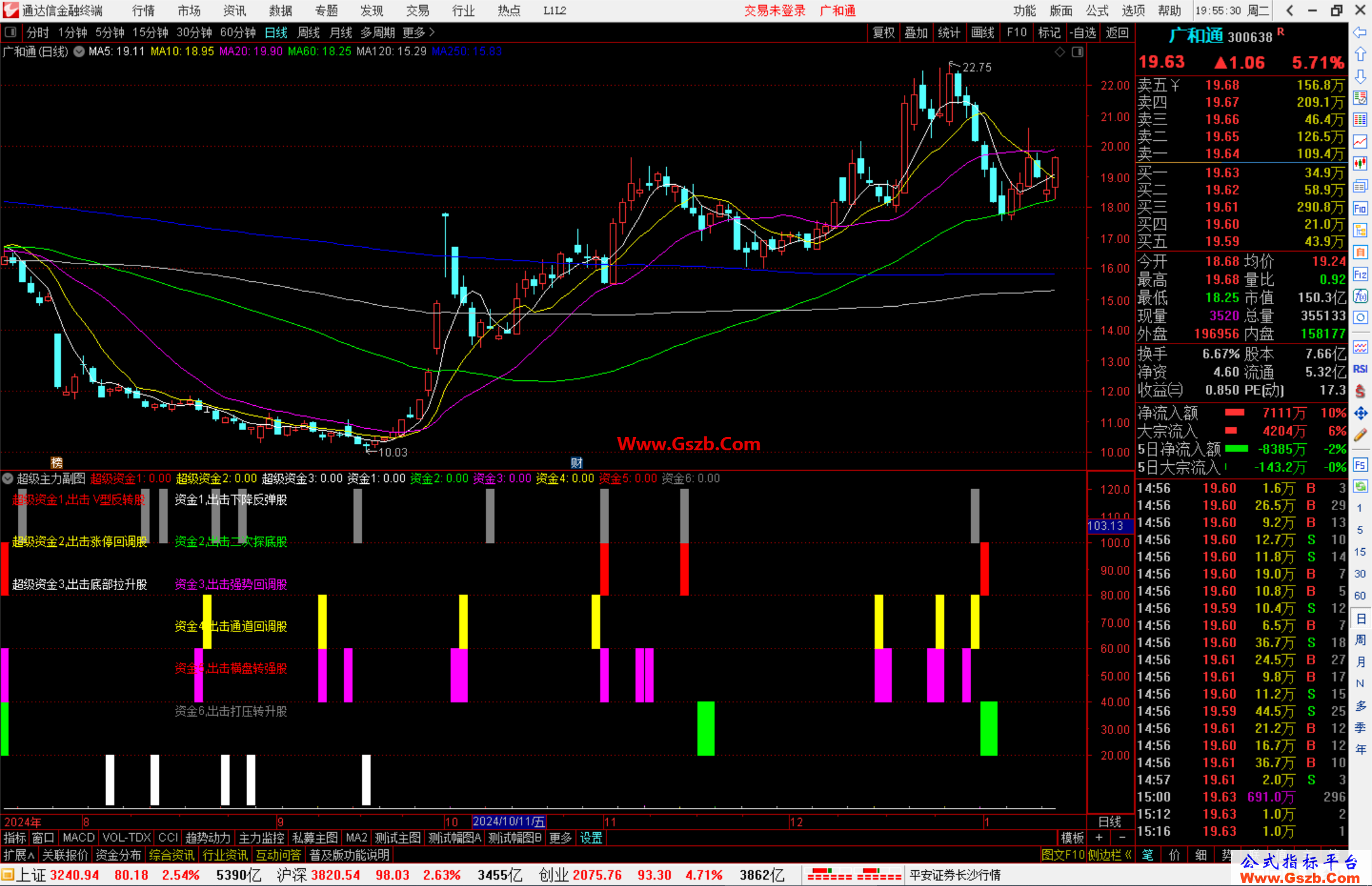Open the candlestick chart icon in the right sidebar

(x=1360, y=164)
